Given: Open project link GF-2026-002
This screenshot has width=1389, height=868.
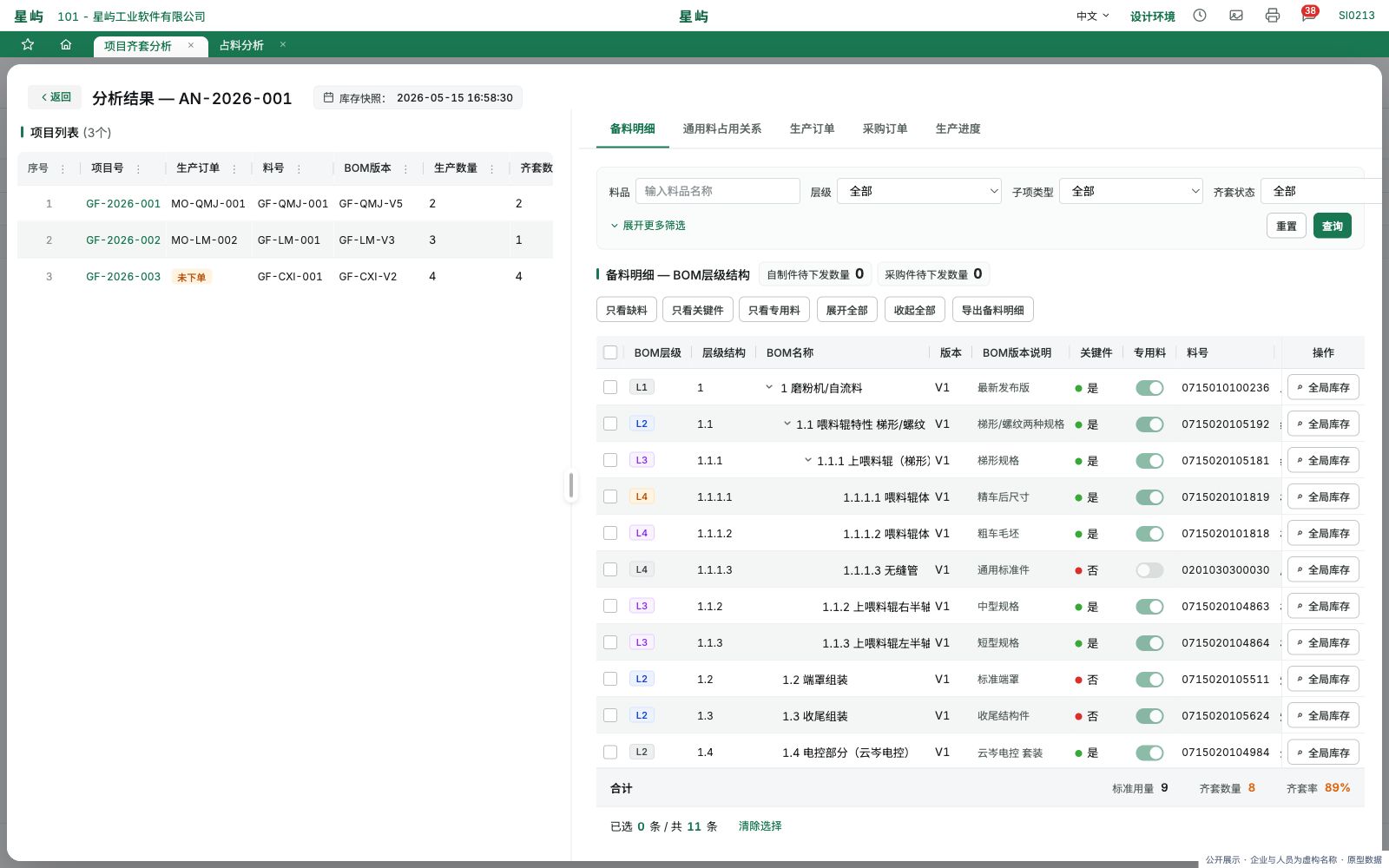Looking at the screenshot, I should tap(123, 240).
